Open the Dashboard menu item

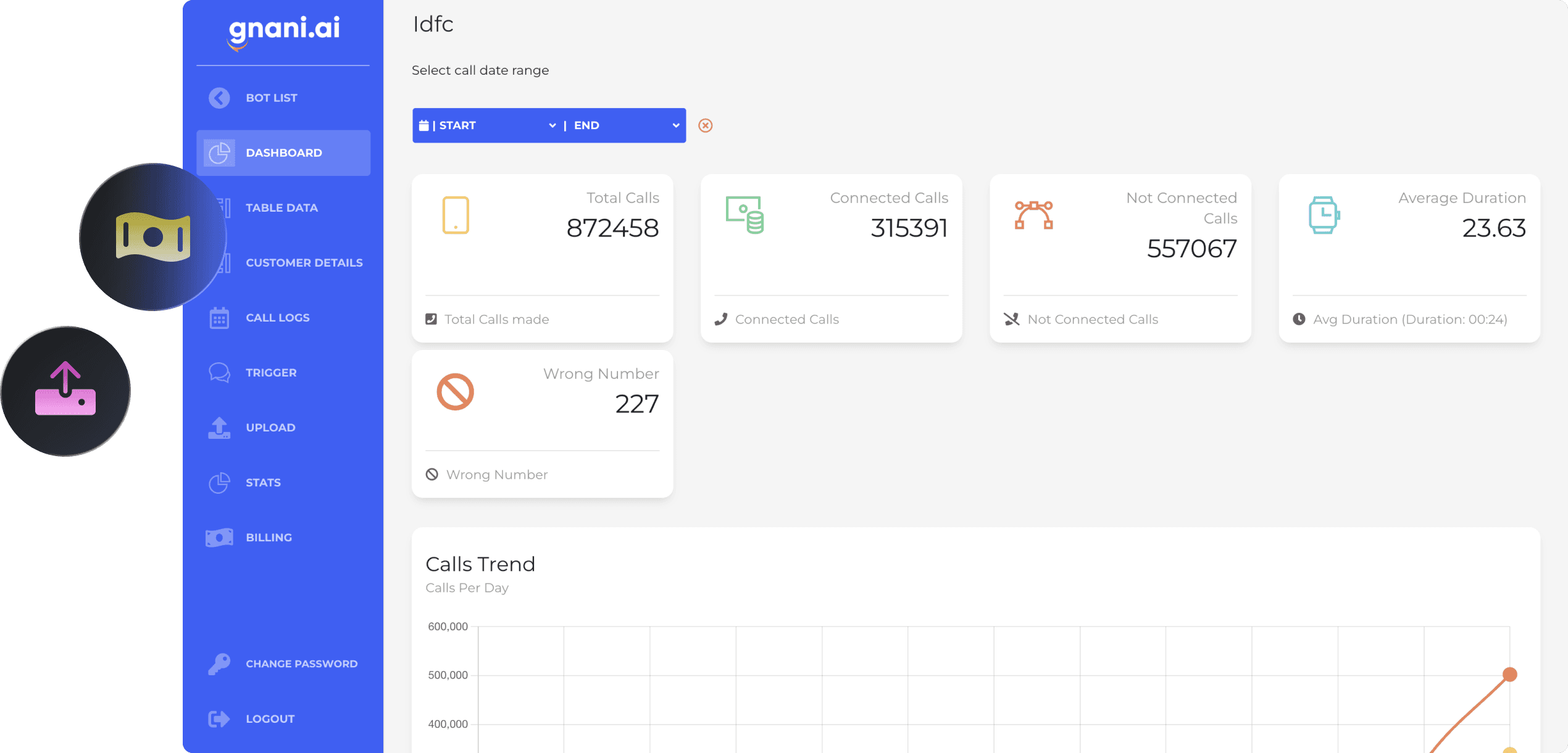283,153
